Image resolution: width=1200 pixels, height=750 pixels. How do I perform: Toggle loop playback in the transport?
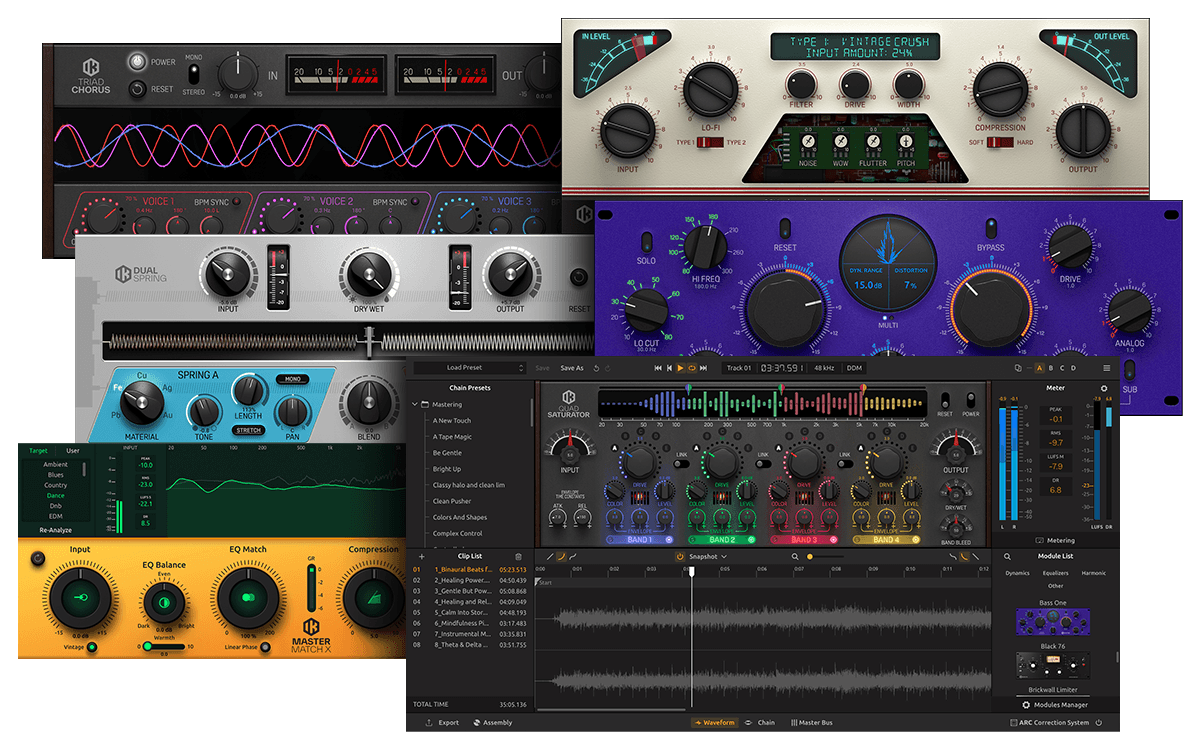click(x=693, y=368)
